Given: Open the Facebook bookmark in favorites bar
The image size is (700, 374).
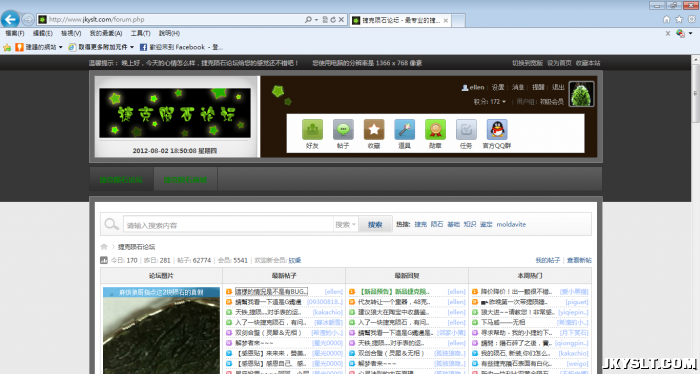Looking at the screenshot, I should point(181,47).
